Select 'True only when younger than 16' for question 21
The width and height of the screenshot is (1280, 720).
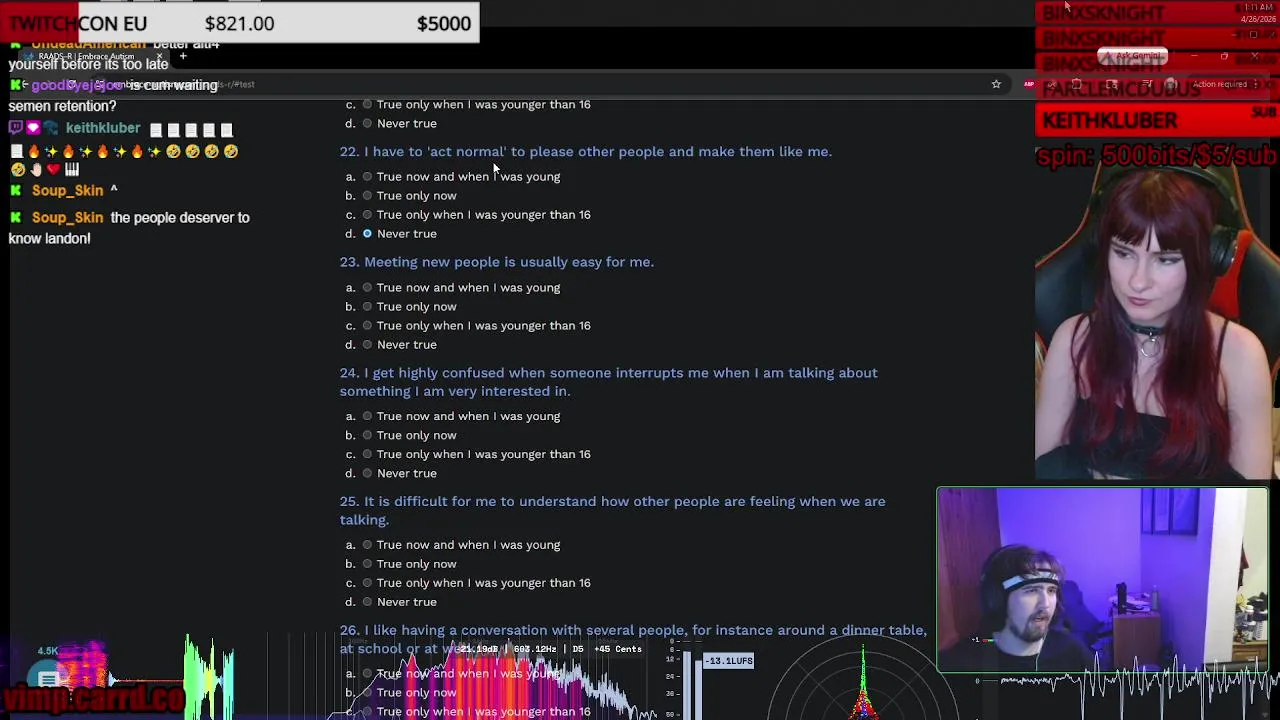tap(367, 104)
